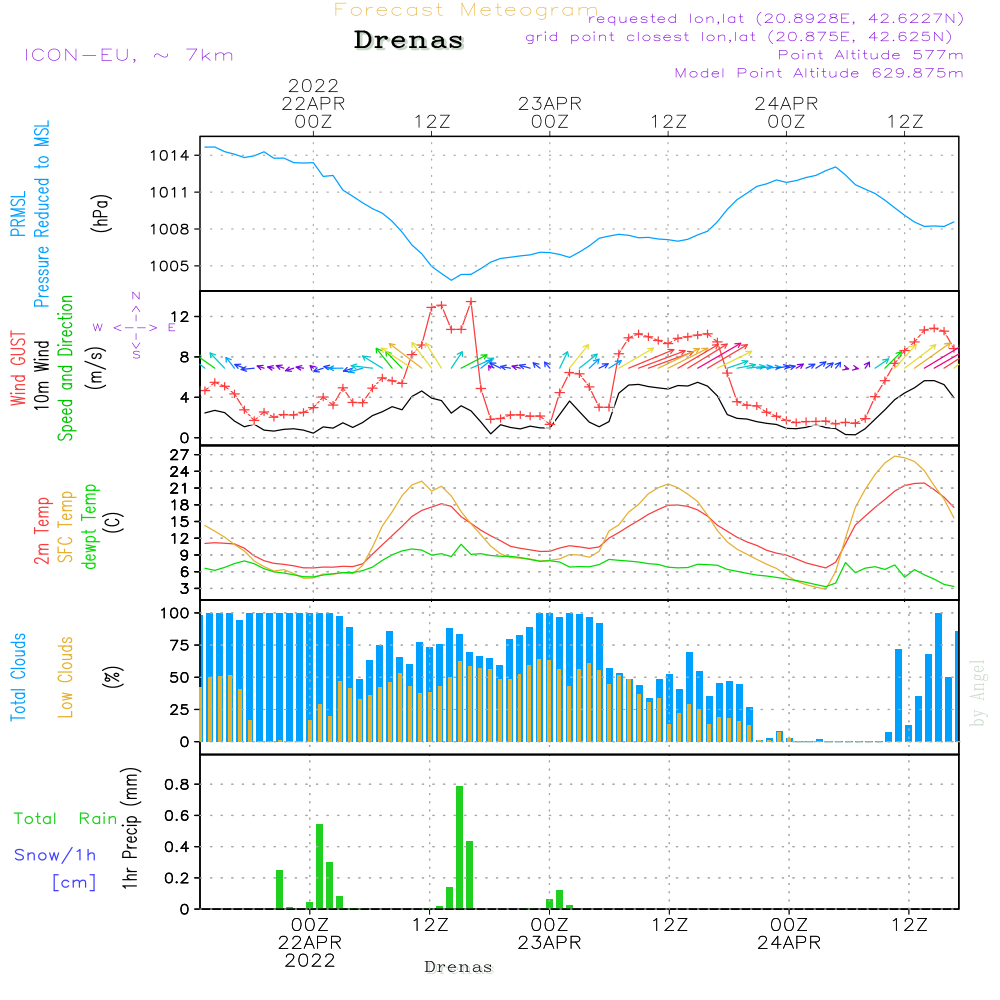Click the Wind GUST legend label

18,368
